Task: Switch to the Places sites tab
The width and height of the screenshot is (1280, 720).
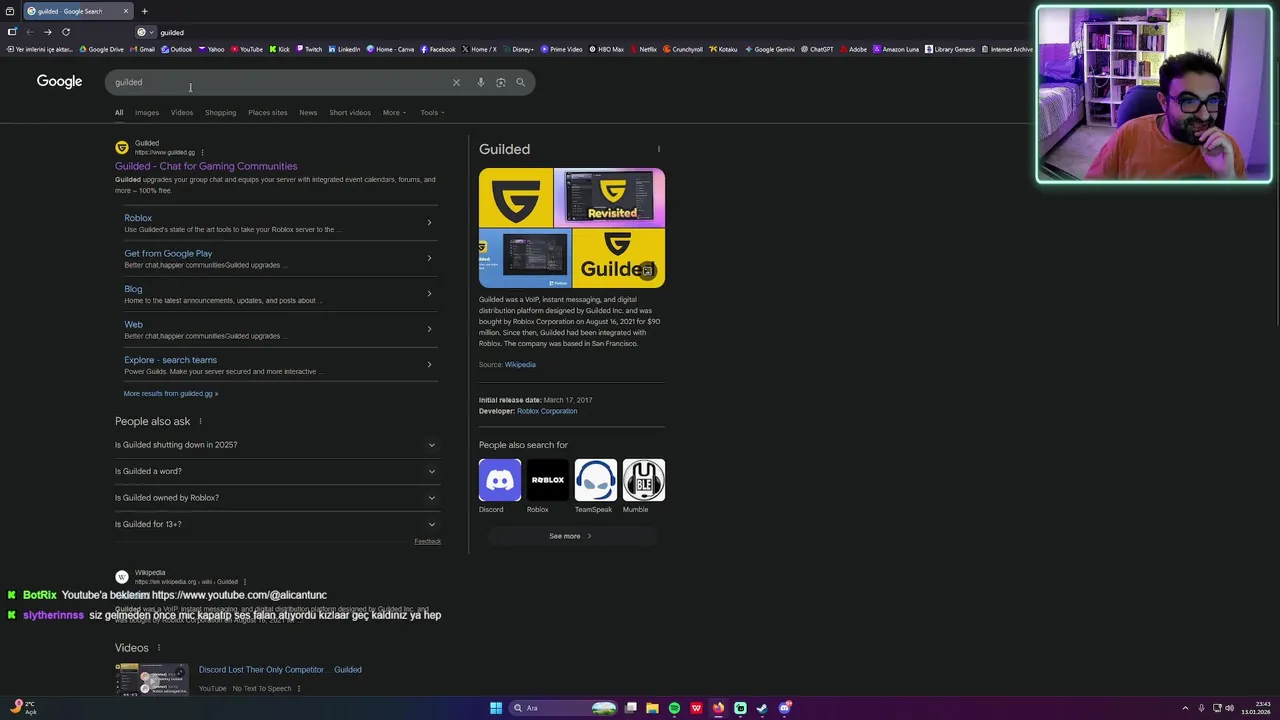Action: pyautogui.click(x=268, y=112)
